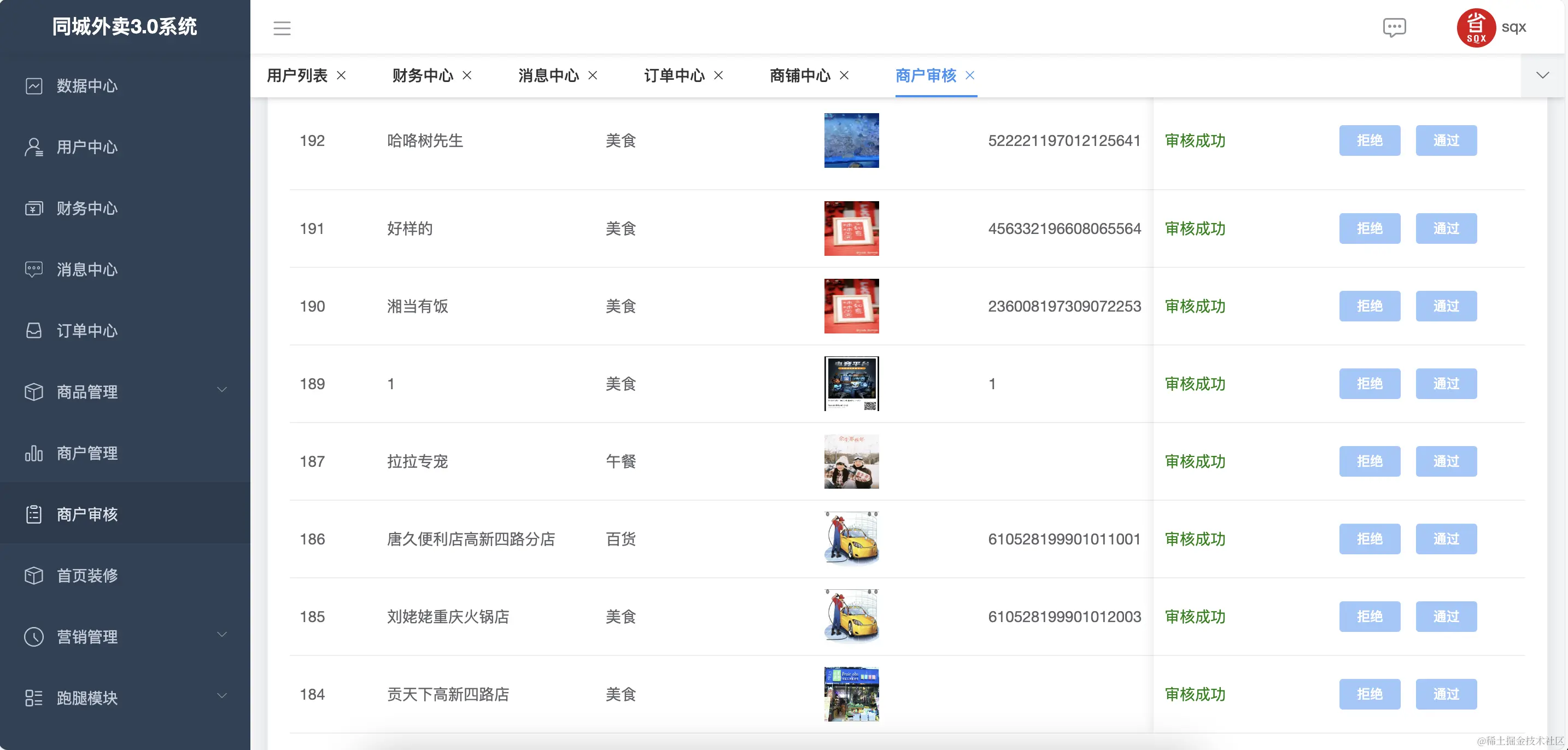Click the 营销管理 clock icon
1568x750 pixels.
(34, 637)
